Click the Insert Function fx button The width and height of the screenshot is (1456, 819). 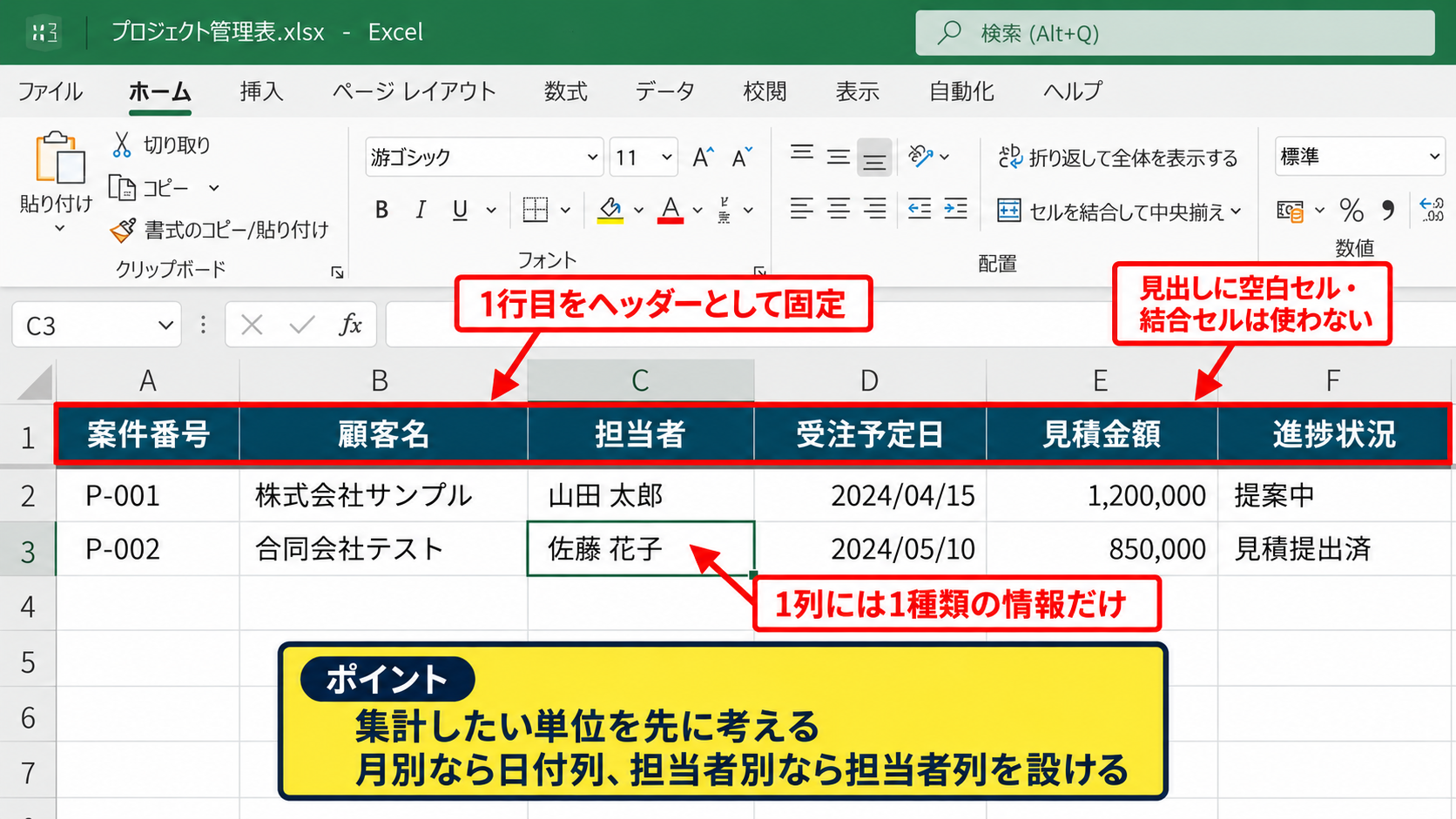point(350,325)
